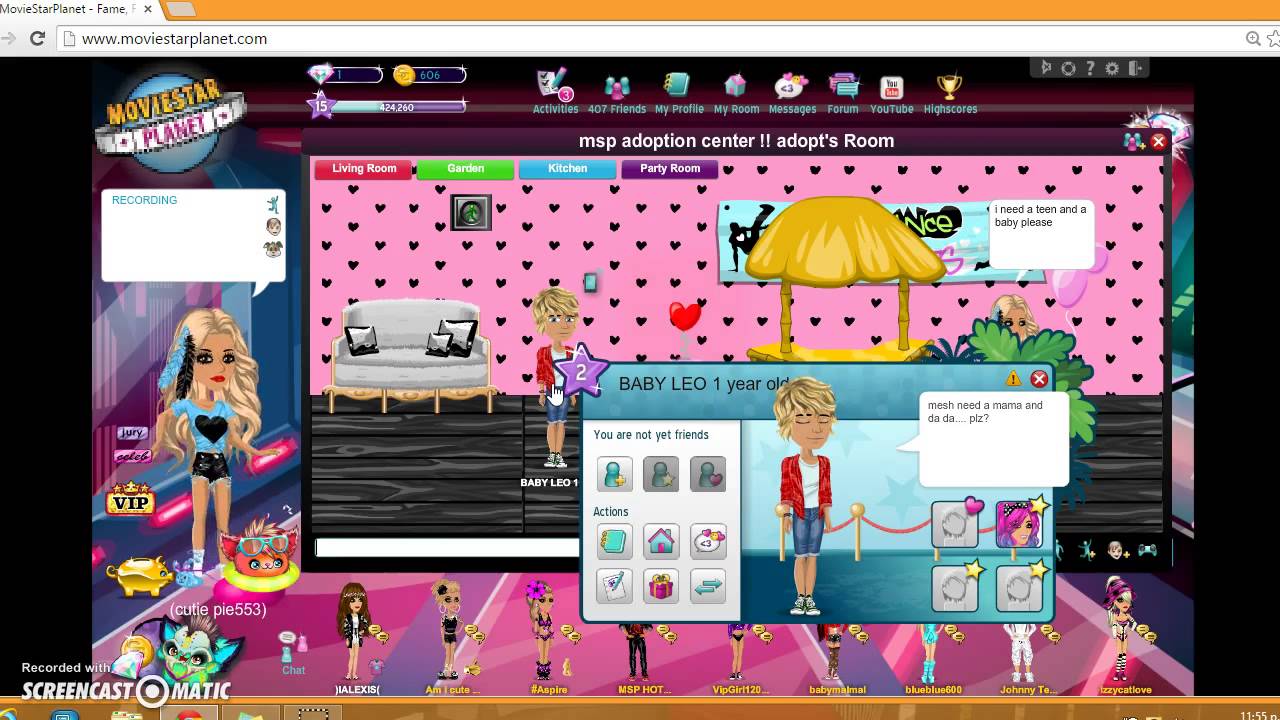Viewport: 1280px width, 720px height.
Task: Send a message via <3 bubble action
Action: click(708, 542)
